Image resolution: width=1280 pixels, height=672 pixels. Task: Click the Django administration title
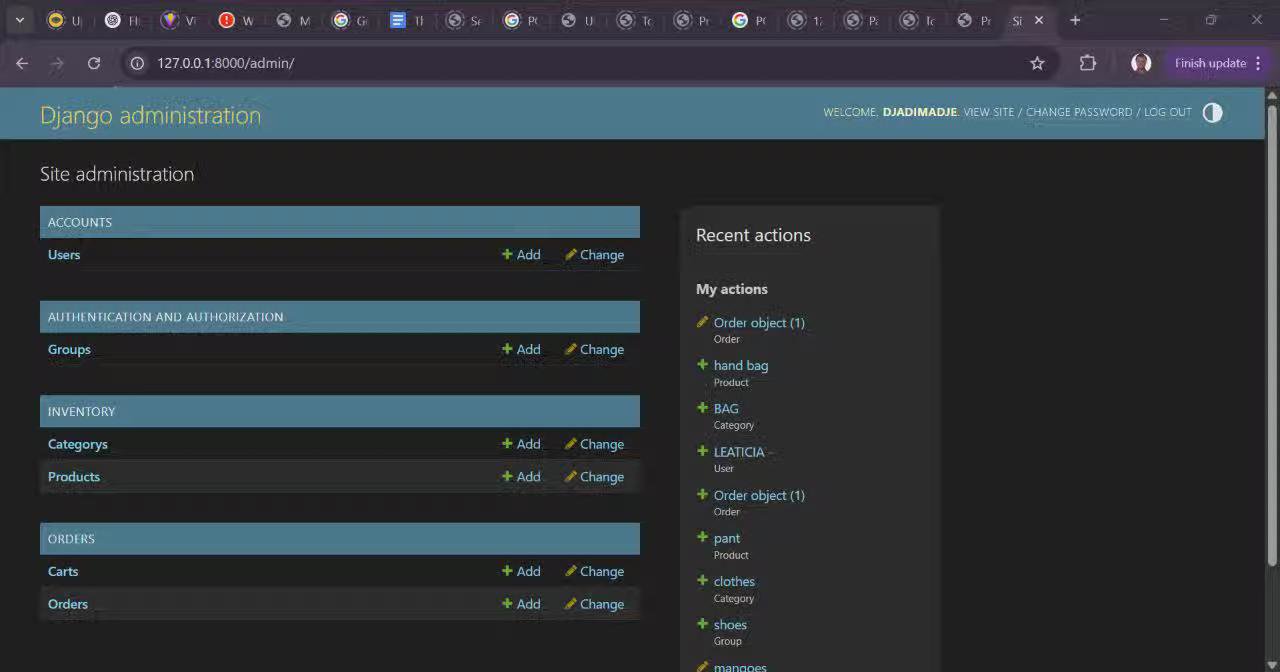[x=150, y=115]
